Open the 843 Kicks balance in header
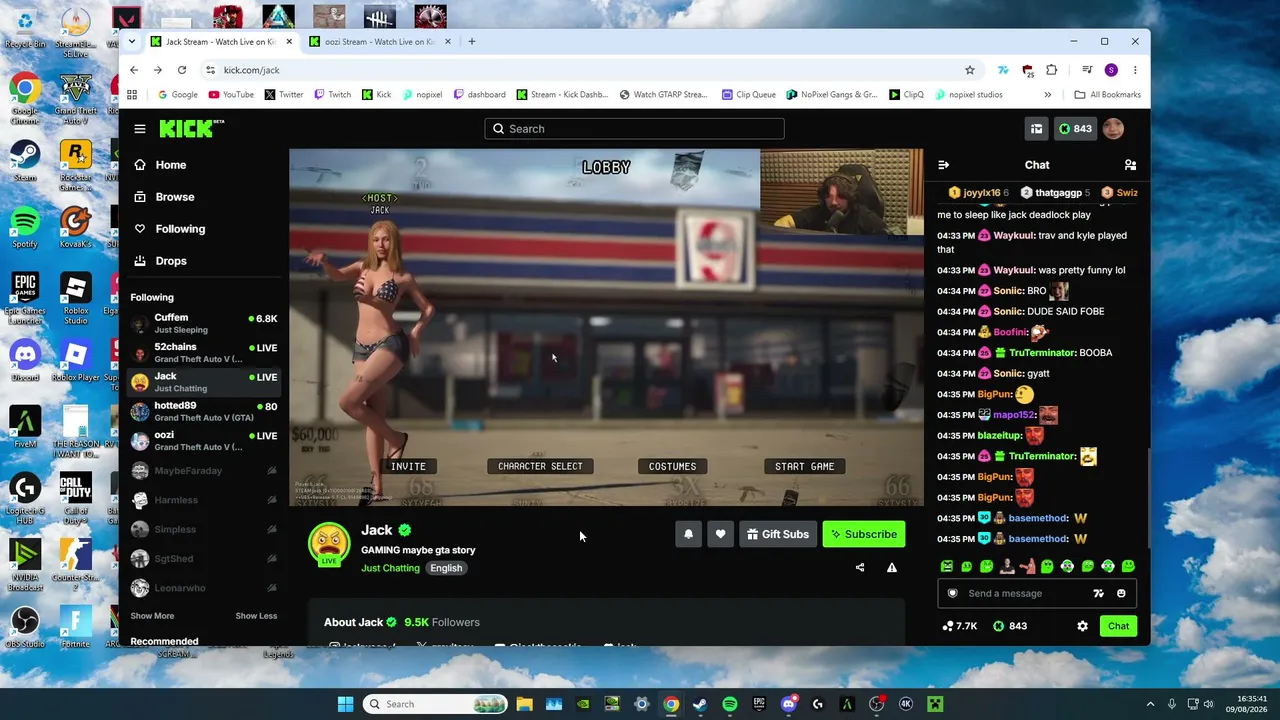 (1075, 129)
